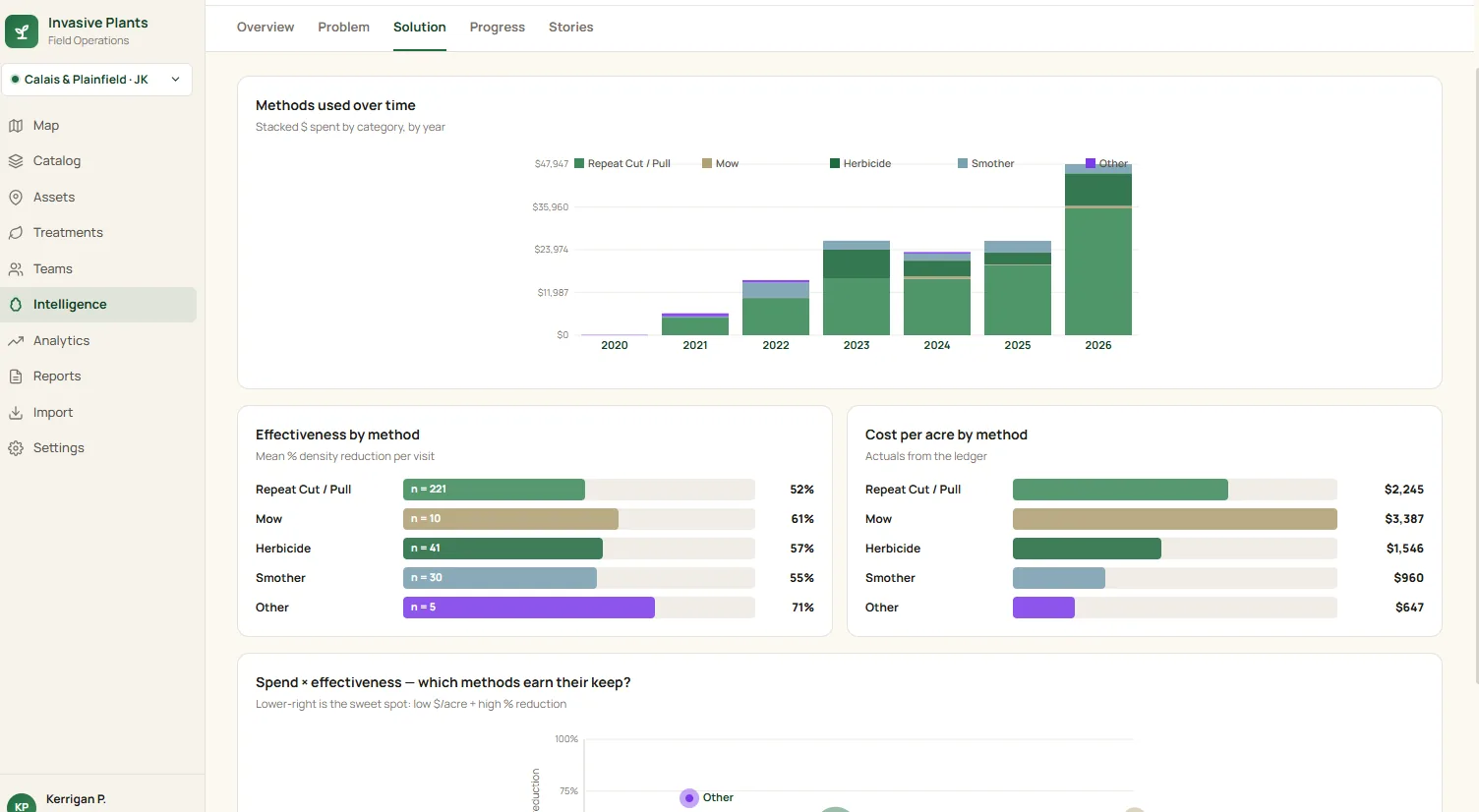1479x812 pixels.
Task: Click the 71% Other effectiveness value
Action: point(802,608)
